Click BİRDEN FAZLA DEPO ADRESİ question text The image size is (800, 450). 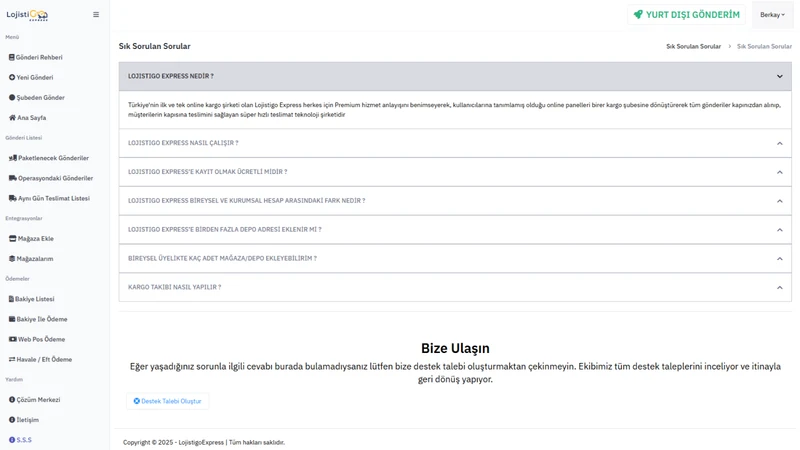[224, 230]
